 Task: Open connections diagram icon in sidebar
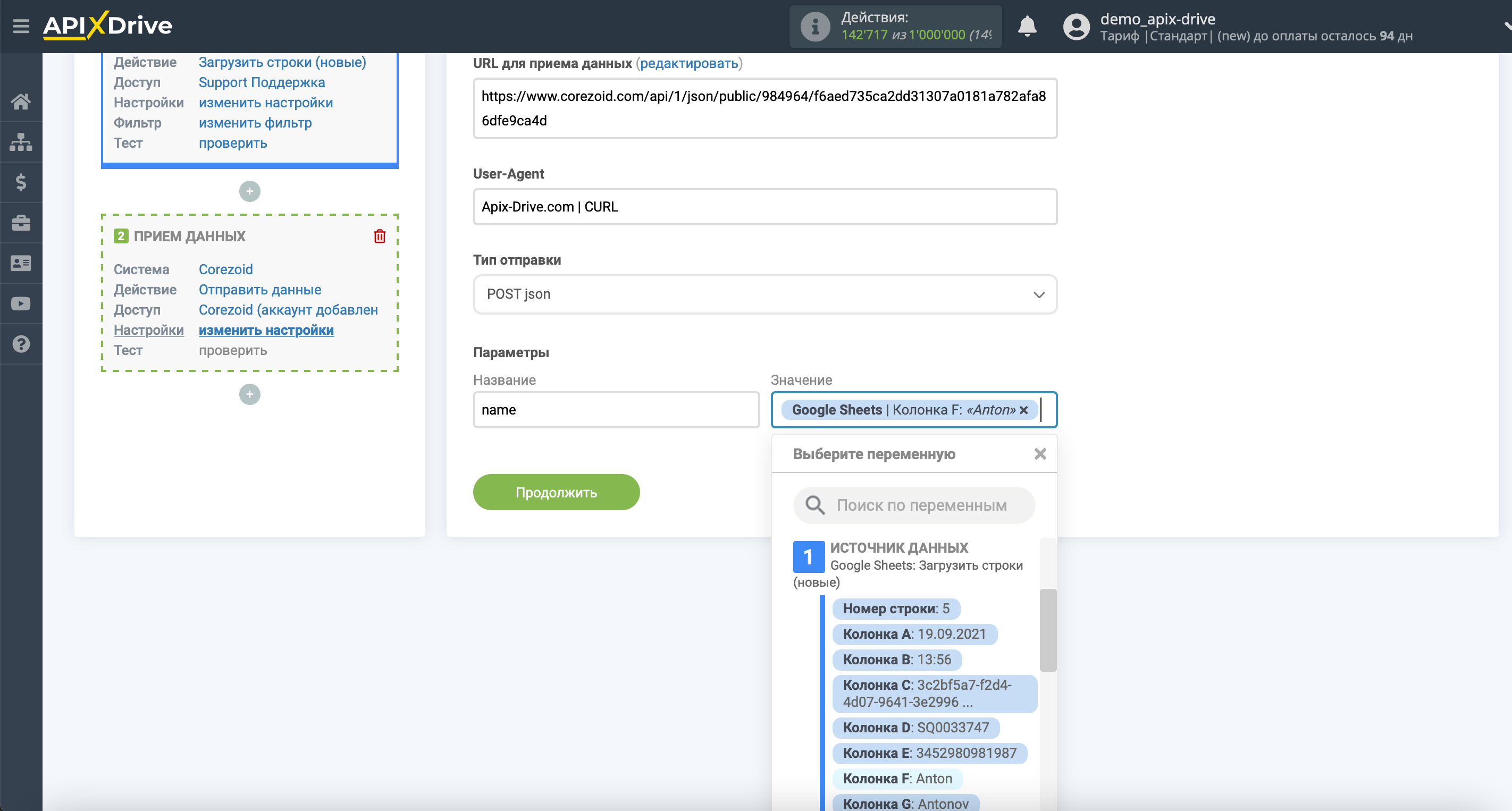[21, 142]
